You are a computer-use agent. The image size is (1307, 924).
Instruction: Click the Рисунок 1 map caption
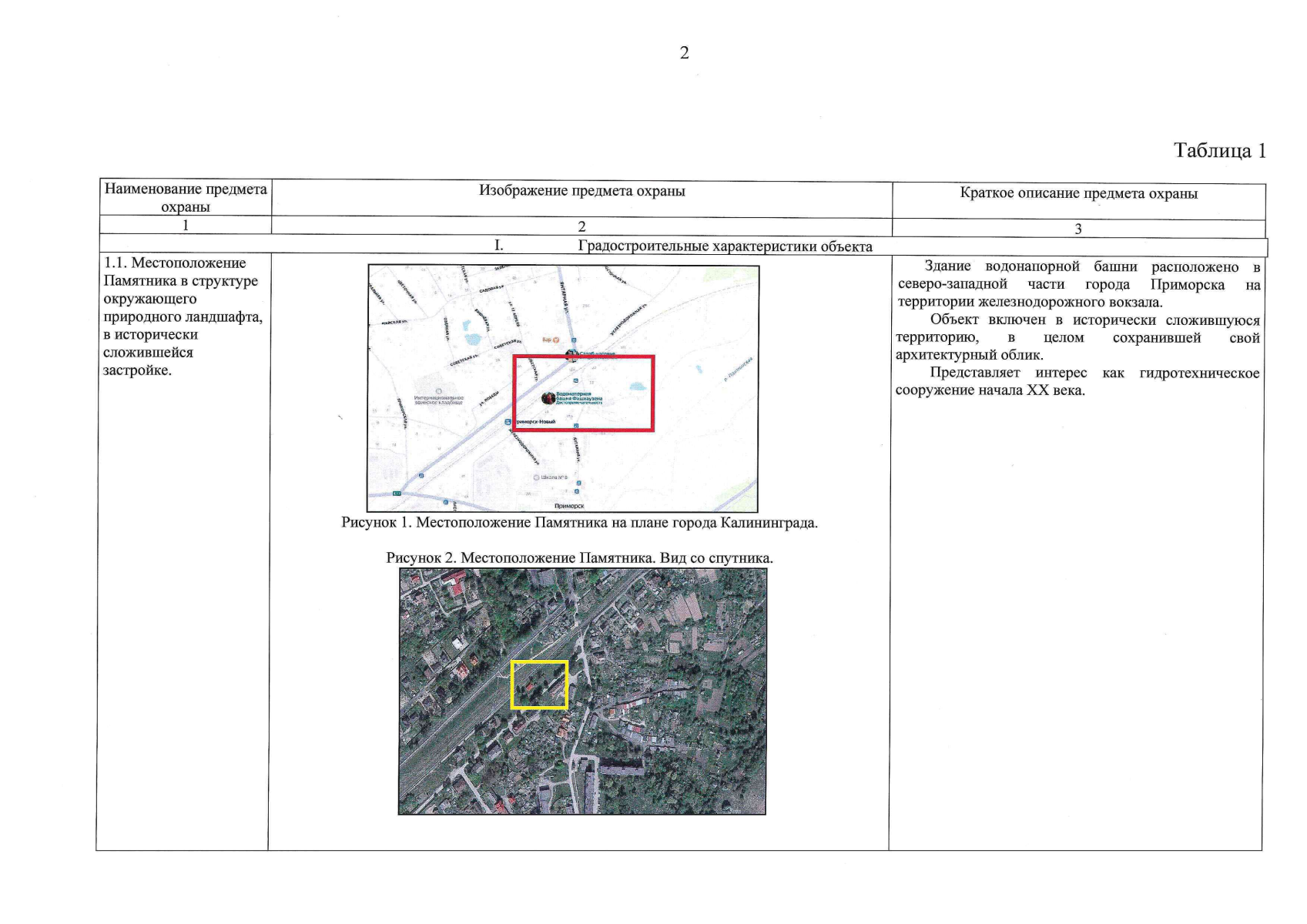tap(579, 523)
